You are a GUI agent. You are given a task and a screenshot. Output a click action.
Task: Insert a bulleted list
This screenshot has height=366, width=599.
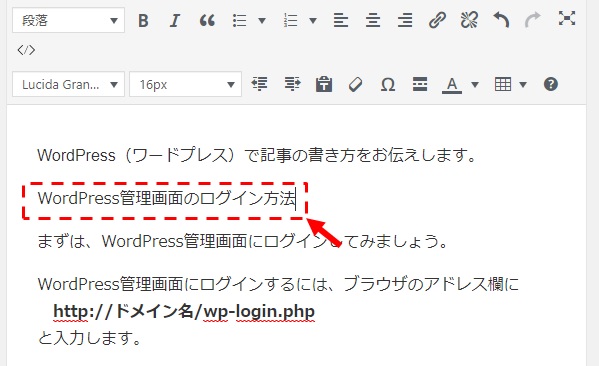pyautogui.click(x=240, y=20)
